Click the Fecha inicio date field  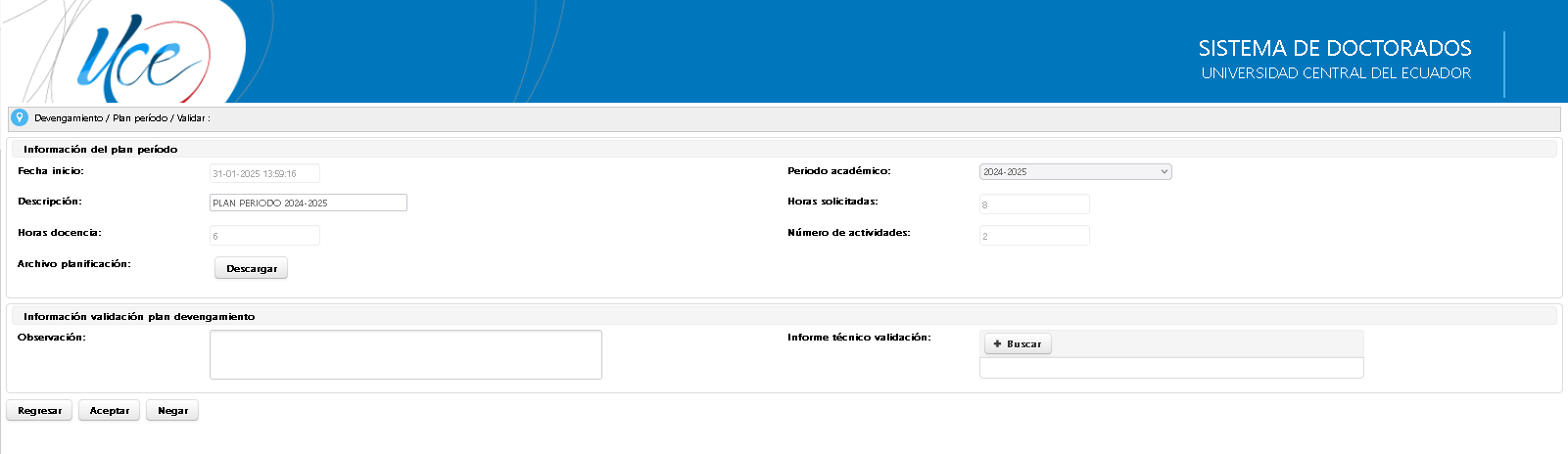(264, 173)
